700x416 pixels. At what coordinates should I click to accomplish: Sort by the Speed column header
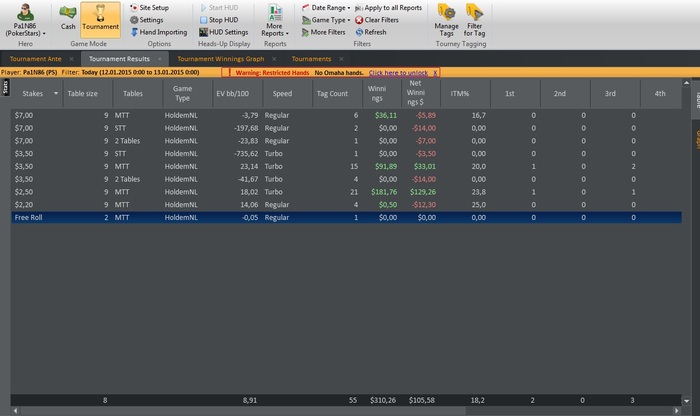(282, 94)
